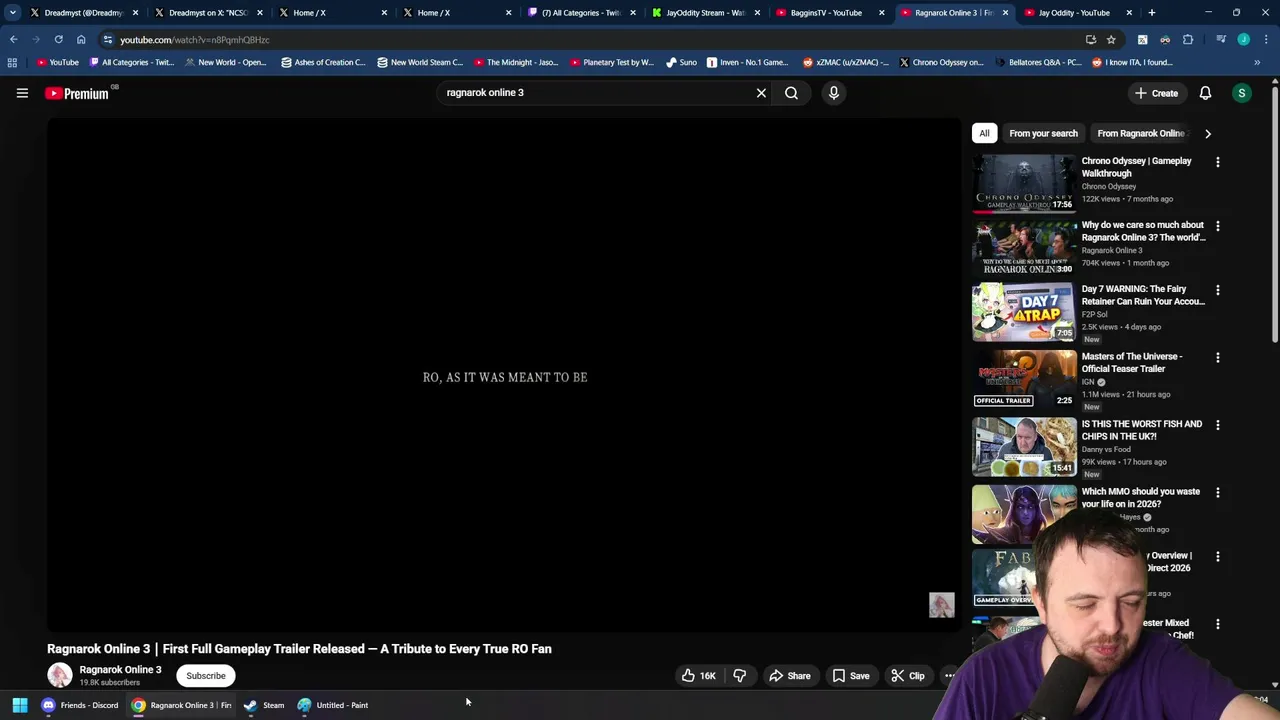Image resolution: width=1280 pixels, height=720 pixels.
Task: Open the YouTube account avatar menu
Action: [1242, 93]
